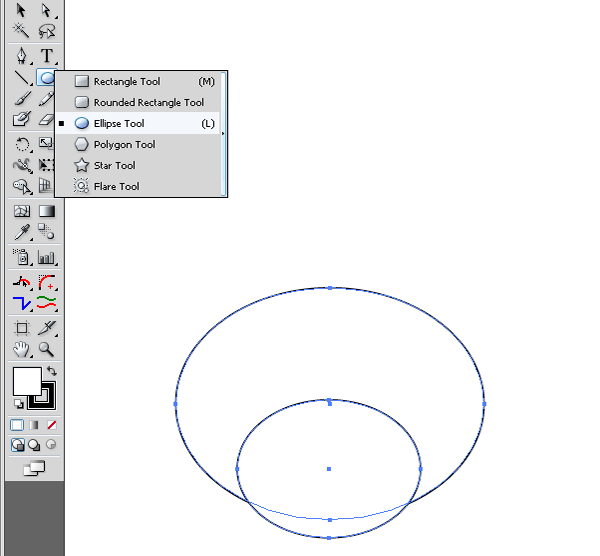This screenshot has width=600, height=556.
Task: Choose Polygon Tool from the flyout
Action: [138, 145]
